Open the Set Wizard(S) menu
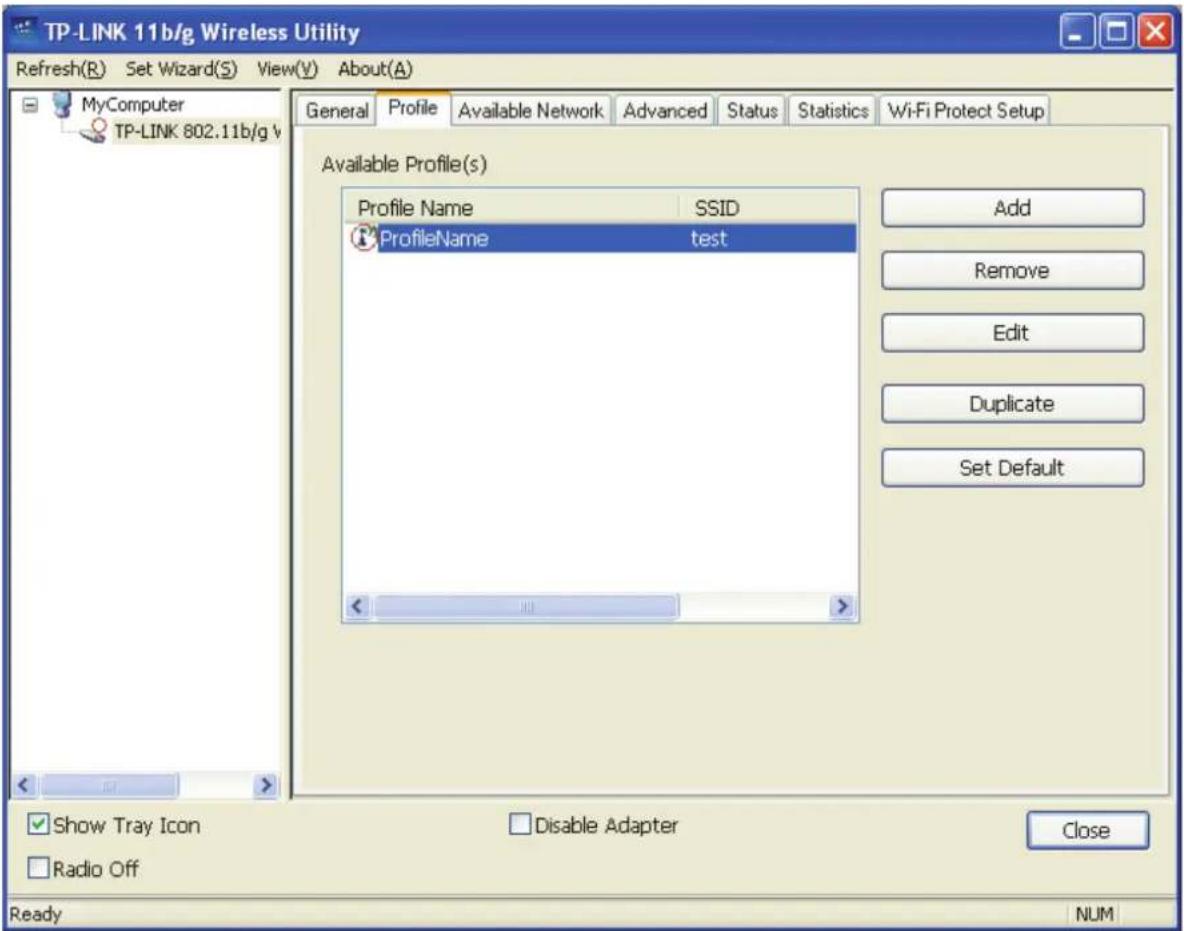1184x931 pixels. click(181, 69)
